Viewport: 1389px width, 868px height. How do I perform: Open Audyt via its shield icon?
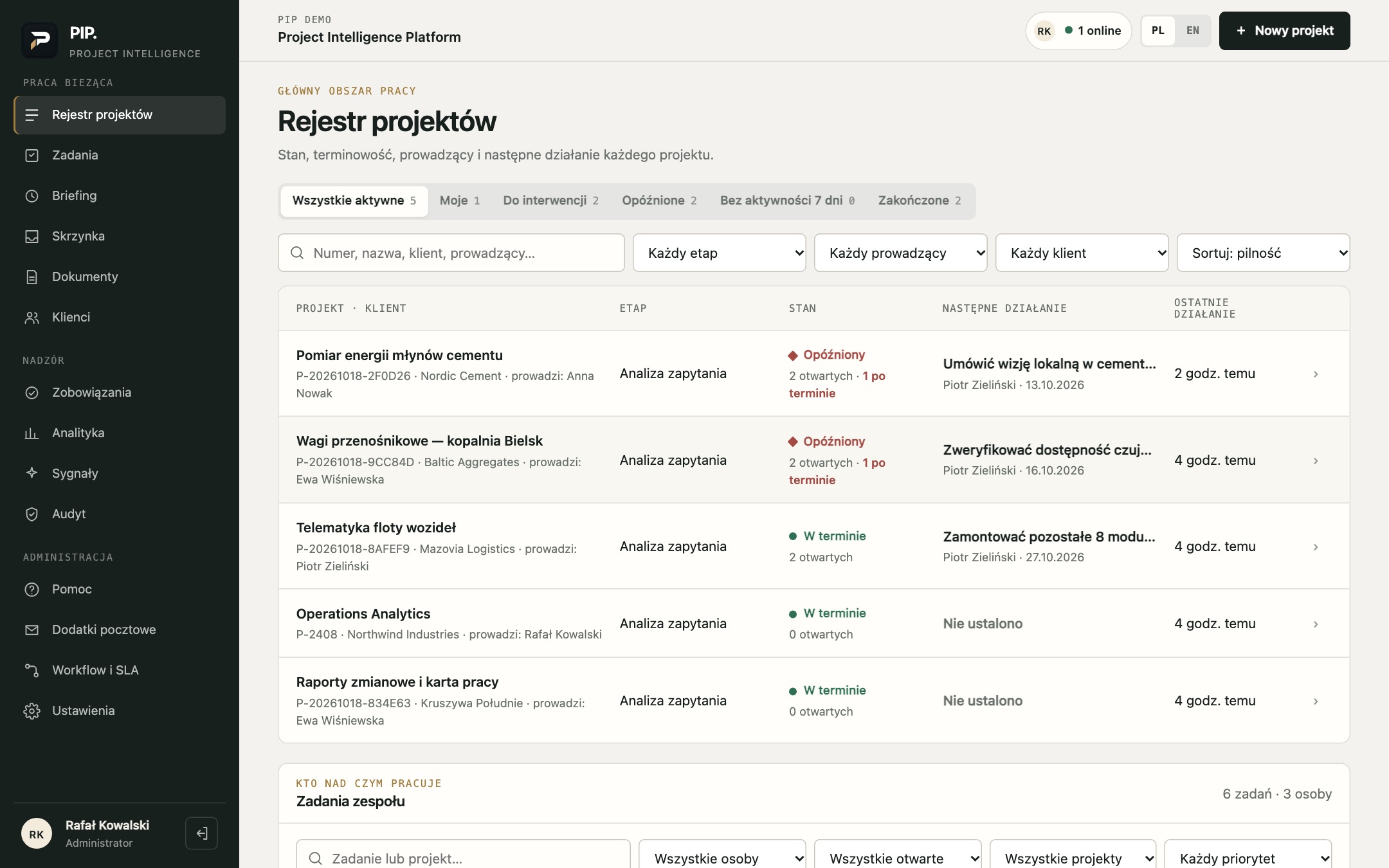(x=32, y=514)
